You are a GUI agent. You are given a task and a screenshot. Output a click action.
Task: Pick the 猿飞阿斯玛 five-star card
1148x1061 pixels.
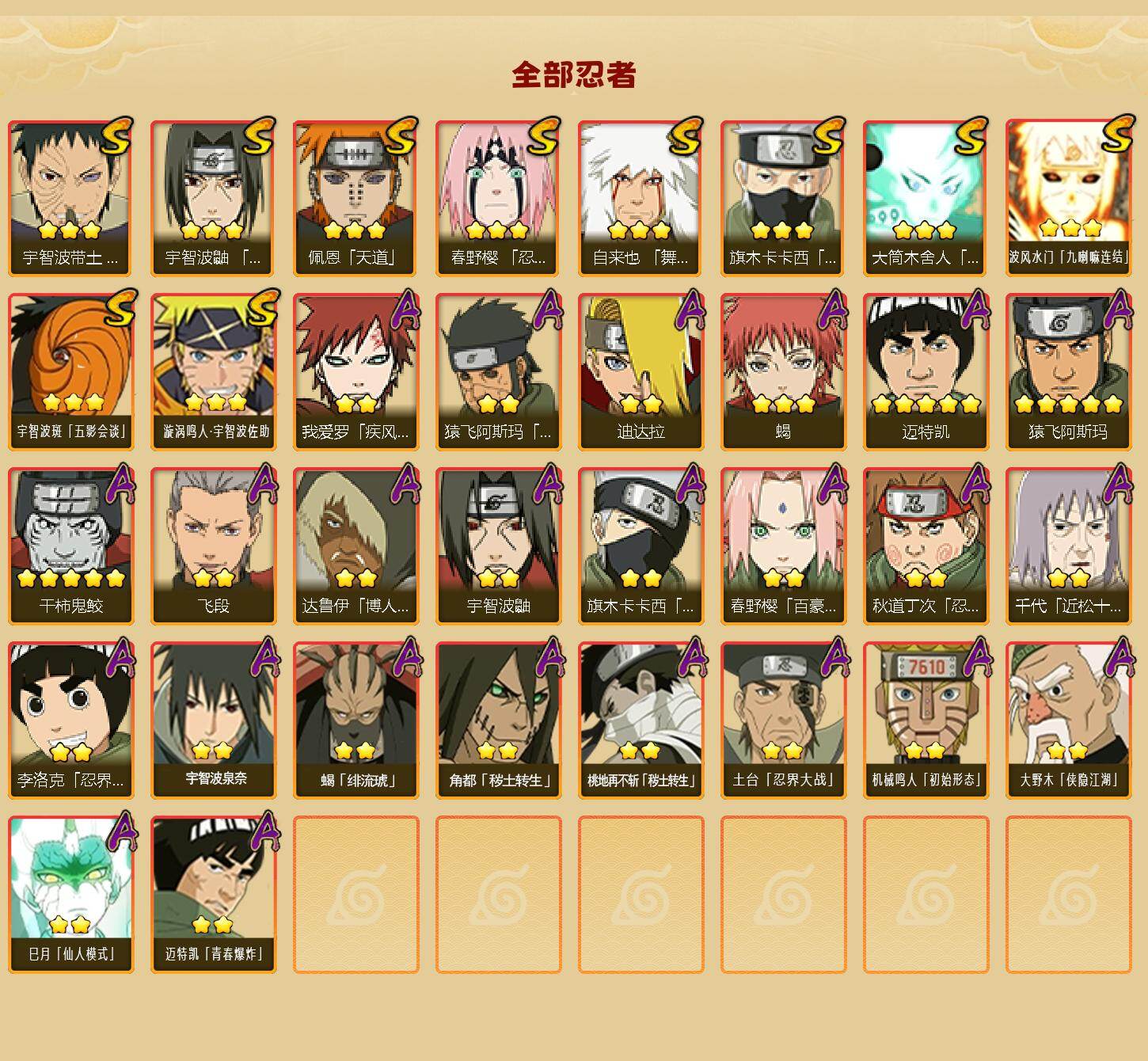coord(1068,372)
